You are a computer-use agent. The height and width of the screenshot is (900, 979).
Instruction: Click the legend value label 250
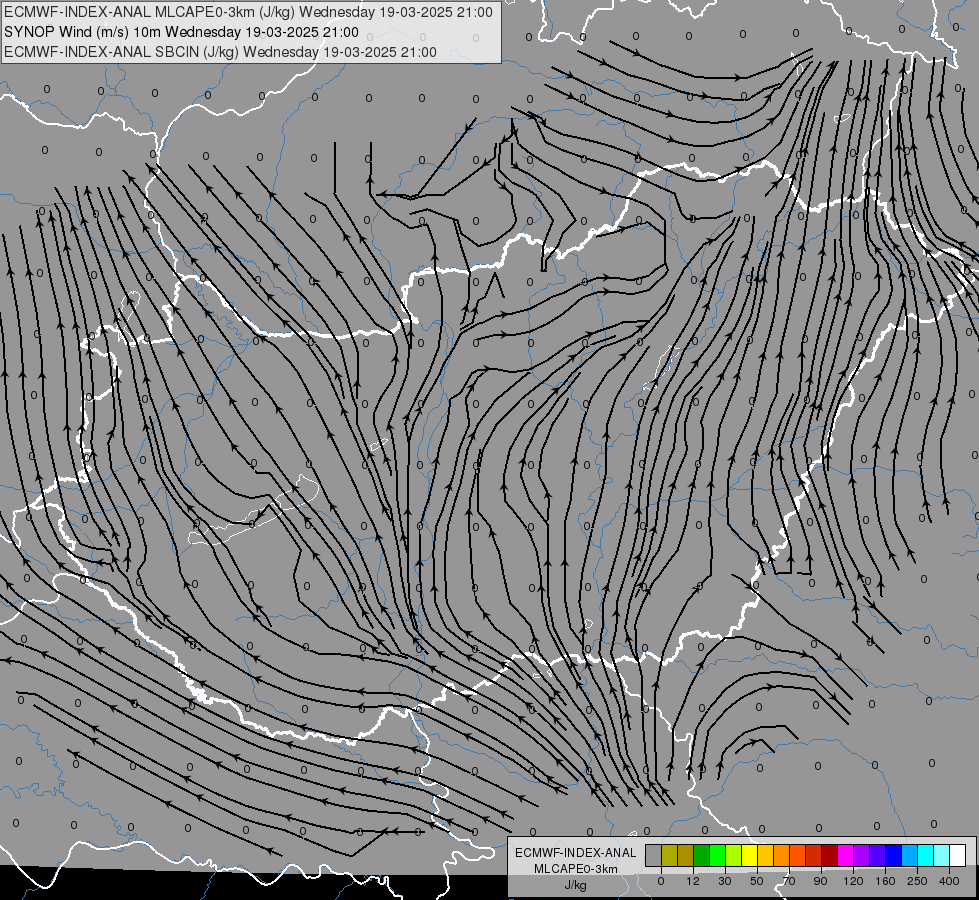point(917,881)
